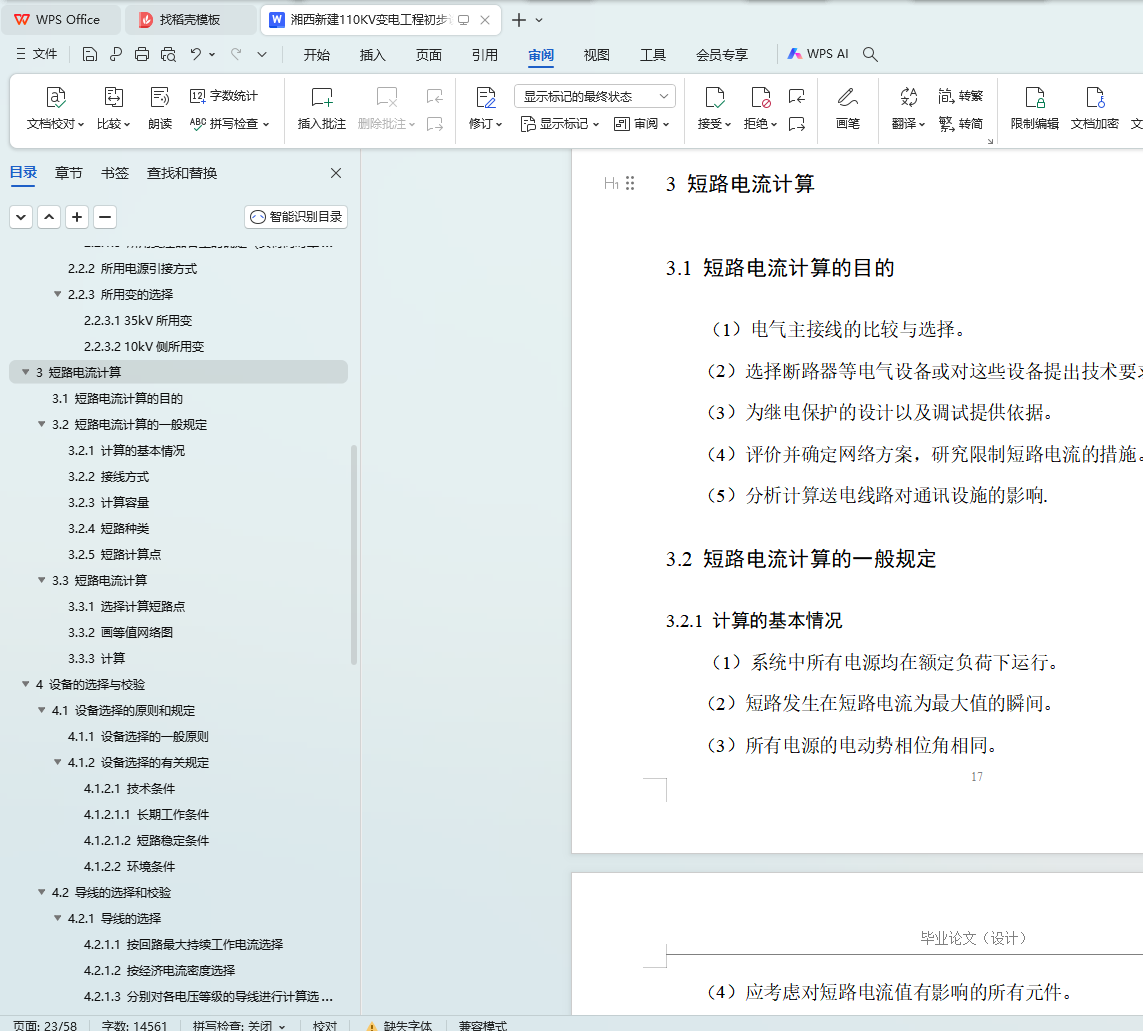Switch to the 视图 ribbon tab
The image size is (1143, 1031).
pyautogui.click(x=596, y=55)
